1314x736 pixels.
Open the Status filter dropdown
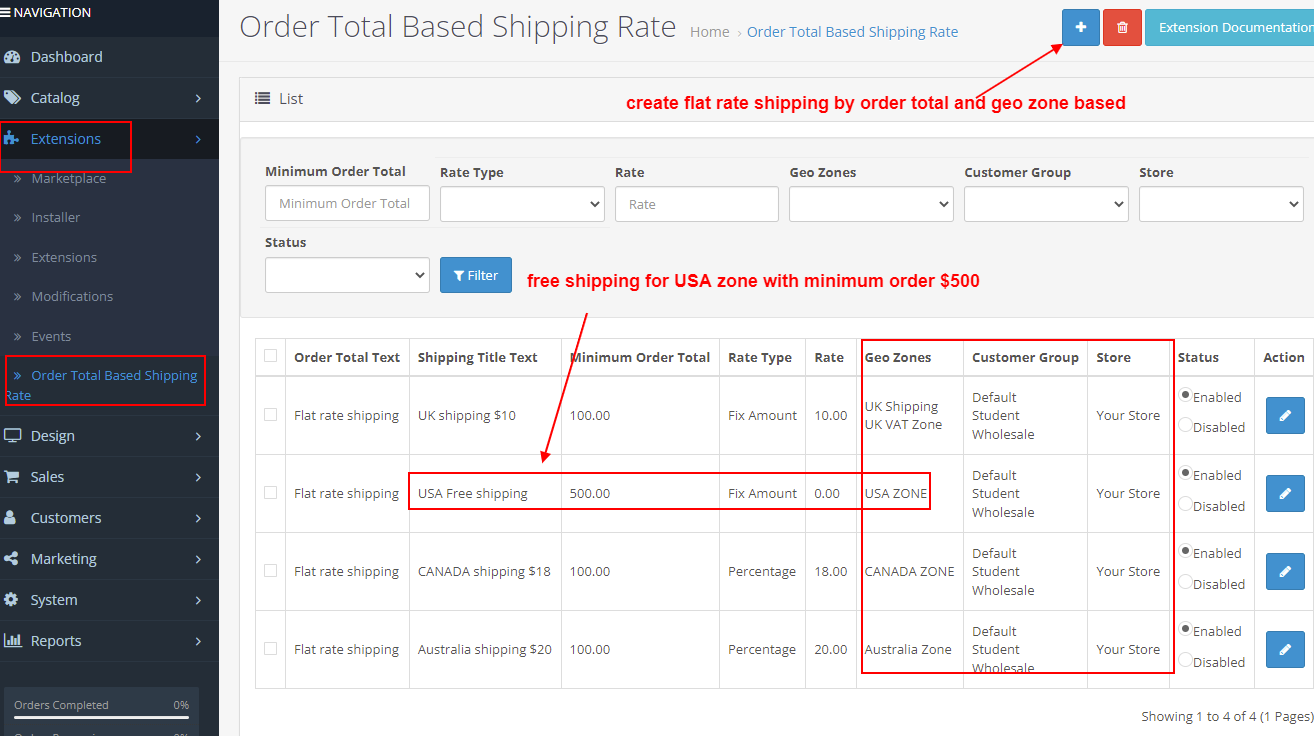(x=347, y=274)
